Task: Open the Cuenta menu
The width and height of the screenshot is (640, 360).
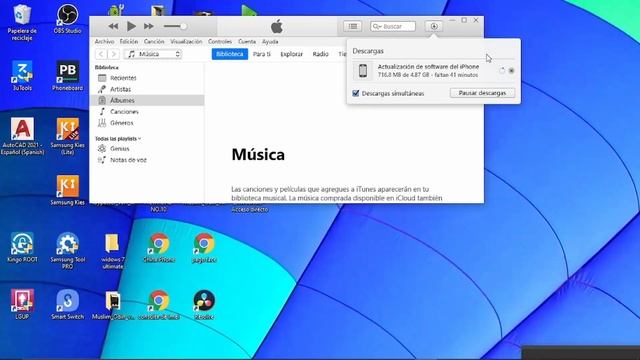Action: [x=247, y=42]
